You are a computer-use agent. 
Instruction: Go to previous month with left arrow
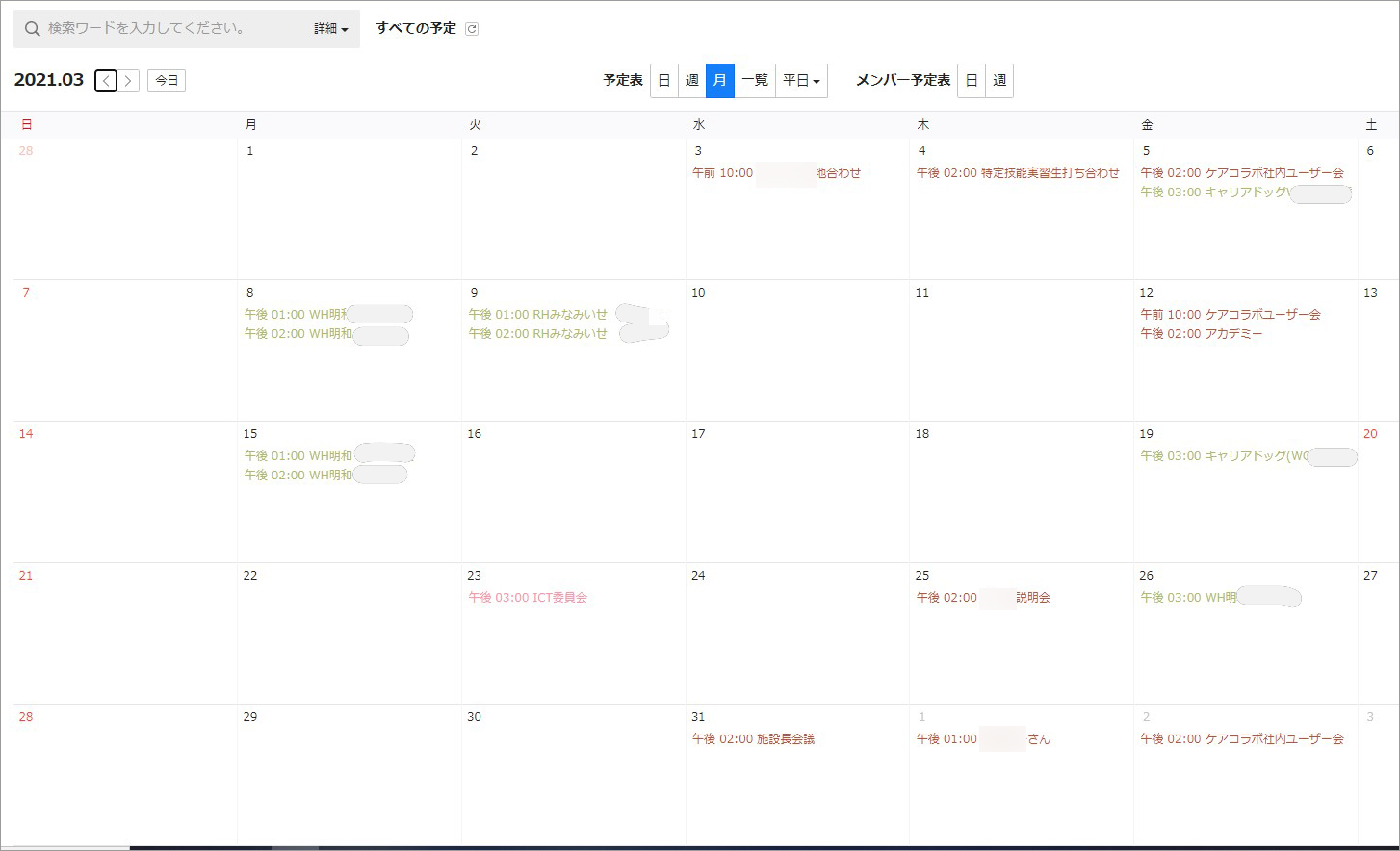point(106,81)
